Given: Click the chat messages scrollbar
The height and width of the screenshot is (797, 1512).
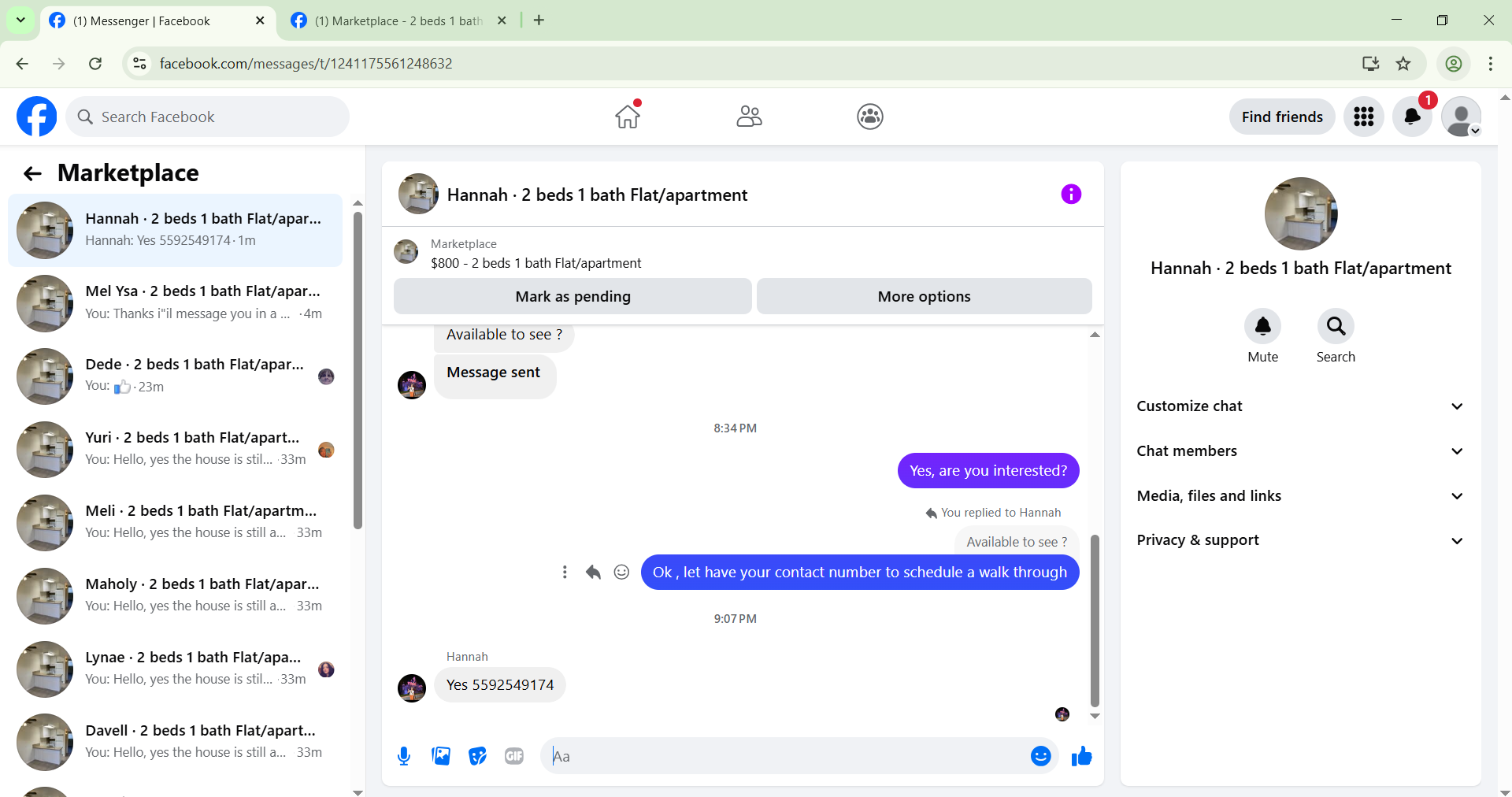Looking at the screenshot, I should [x=1095, y=621].
